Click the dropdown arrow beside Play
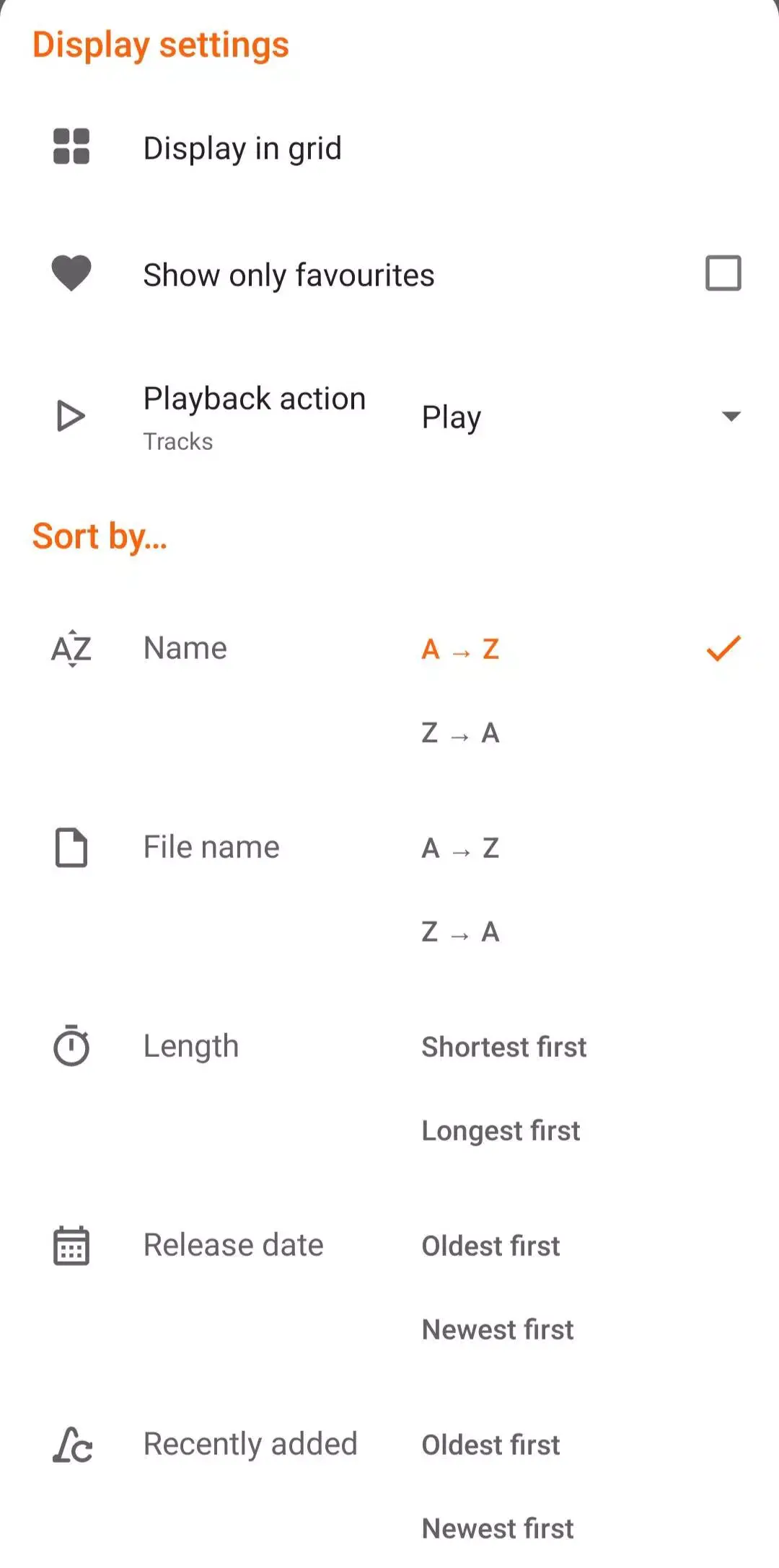 731,416
